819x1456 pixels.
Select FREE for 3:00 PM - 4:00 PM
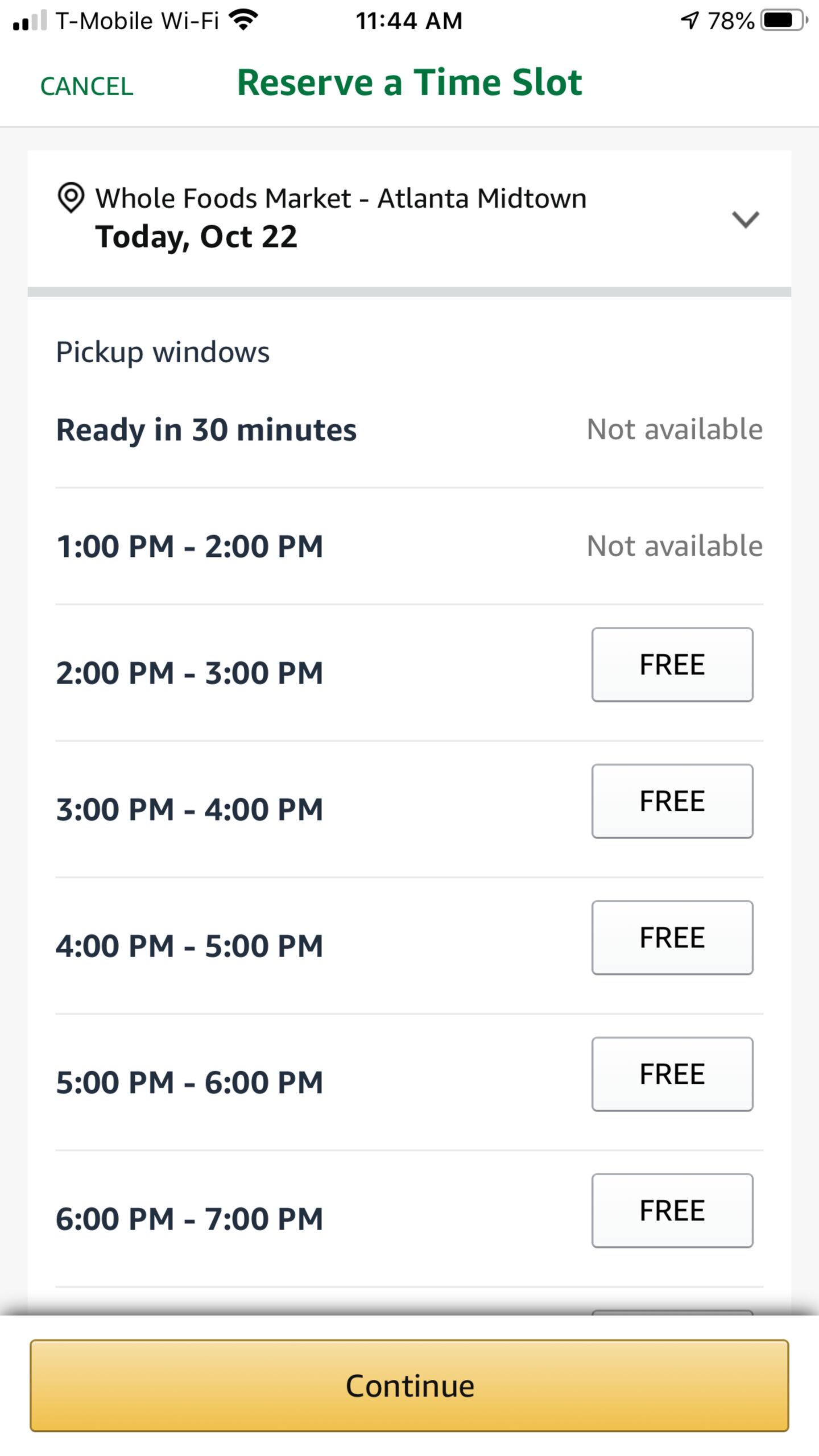(672, 801)
